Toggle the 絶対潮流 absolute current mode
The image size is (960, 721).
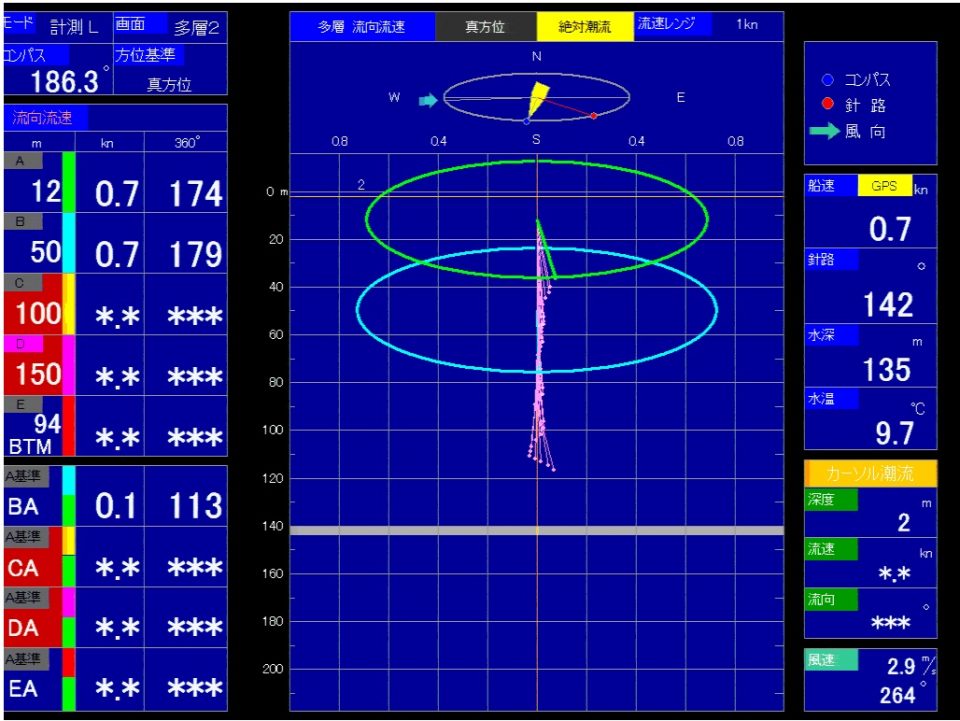585,27
